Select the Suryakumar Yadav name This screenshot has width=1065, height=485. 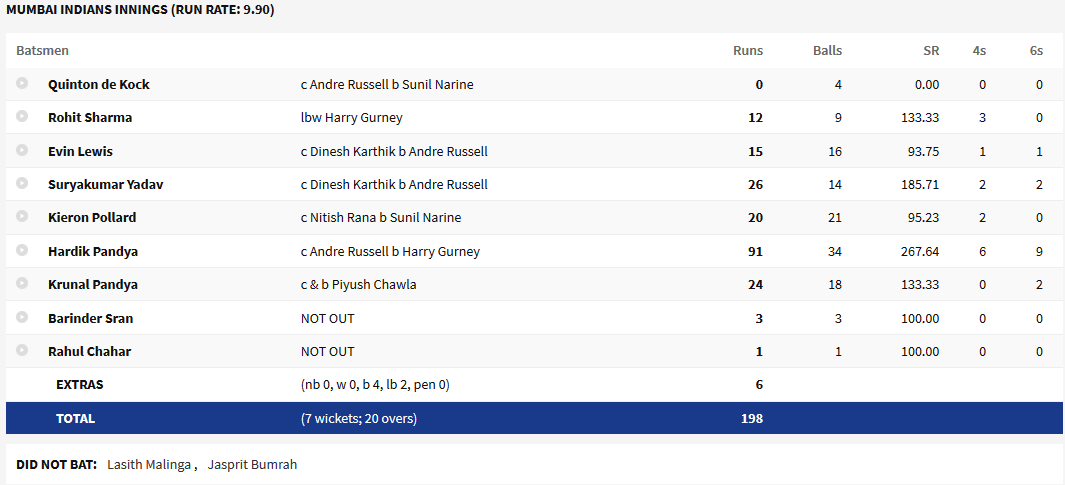[105, 184]
